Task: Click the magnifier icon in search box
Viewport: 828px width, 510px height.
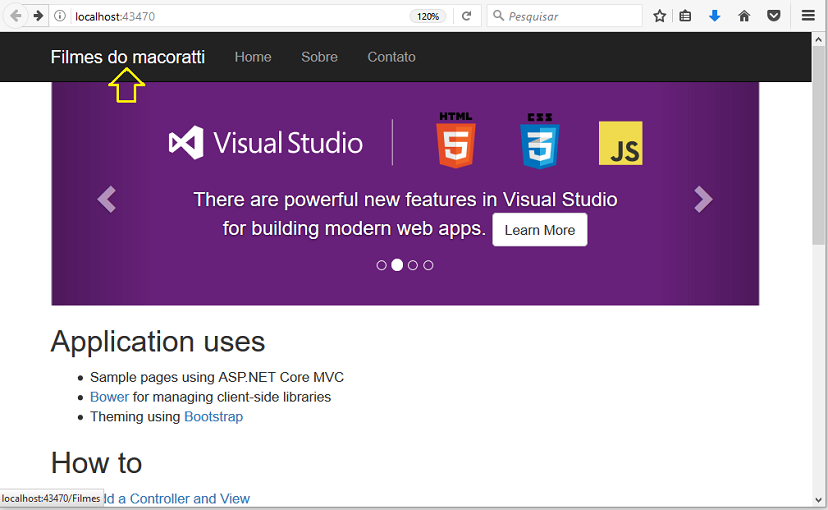Action: [x=498, y=16]
